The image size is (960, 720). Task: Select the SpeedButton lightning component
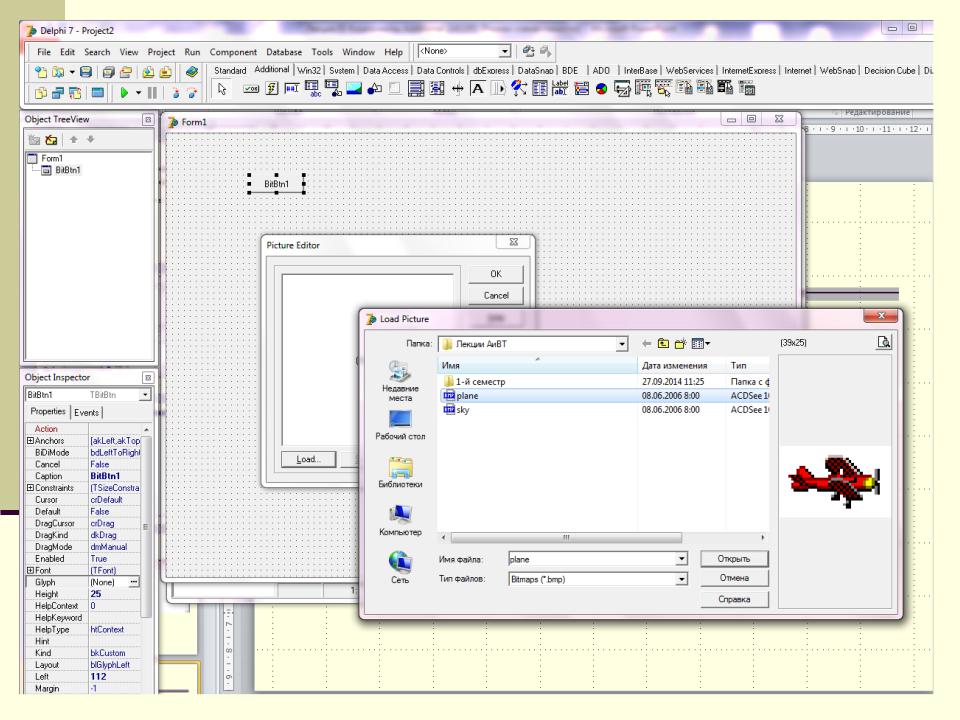point(272,89)
